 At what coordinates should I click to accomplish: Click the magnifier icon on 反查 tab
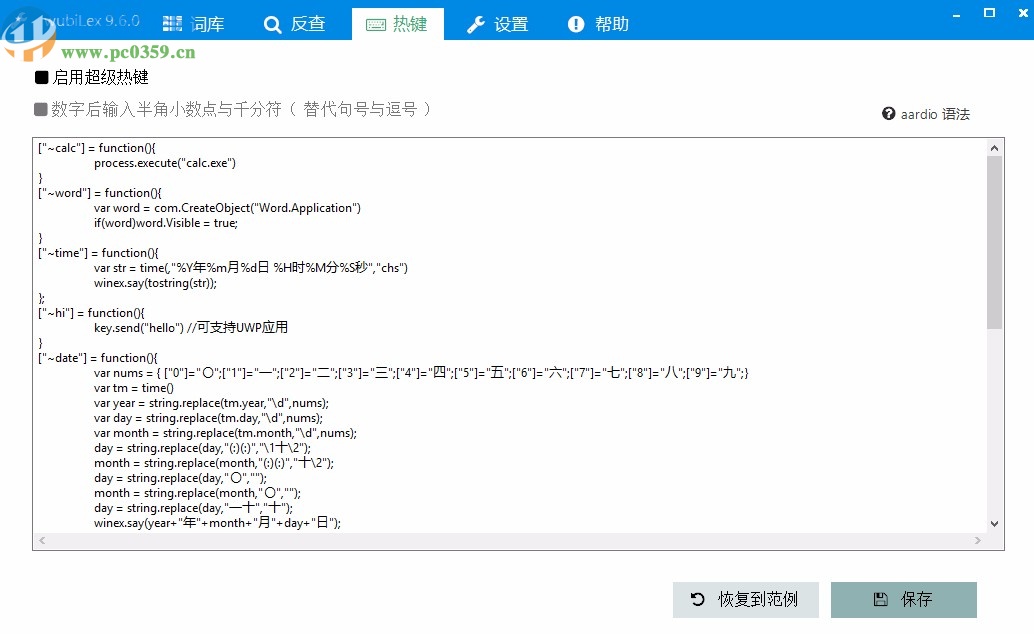tap(273, 24)
